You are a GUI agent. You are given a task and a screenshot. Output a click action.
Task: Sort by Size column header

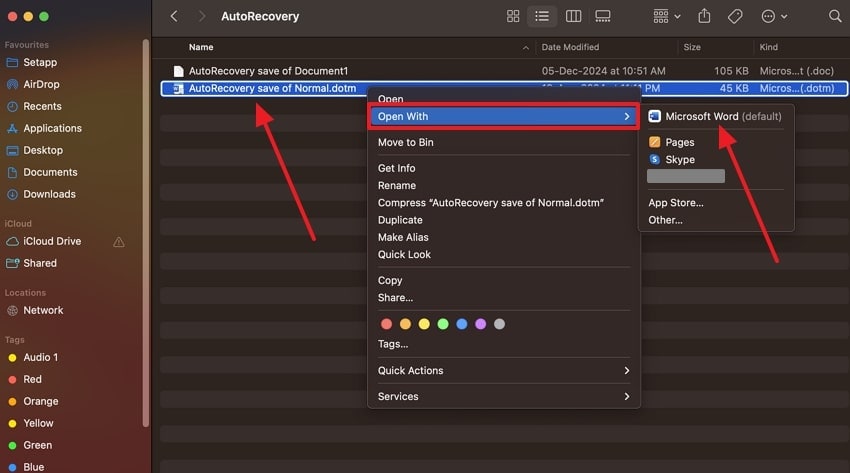[692, 47]
